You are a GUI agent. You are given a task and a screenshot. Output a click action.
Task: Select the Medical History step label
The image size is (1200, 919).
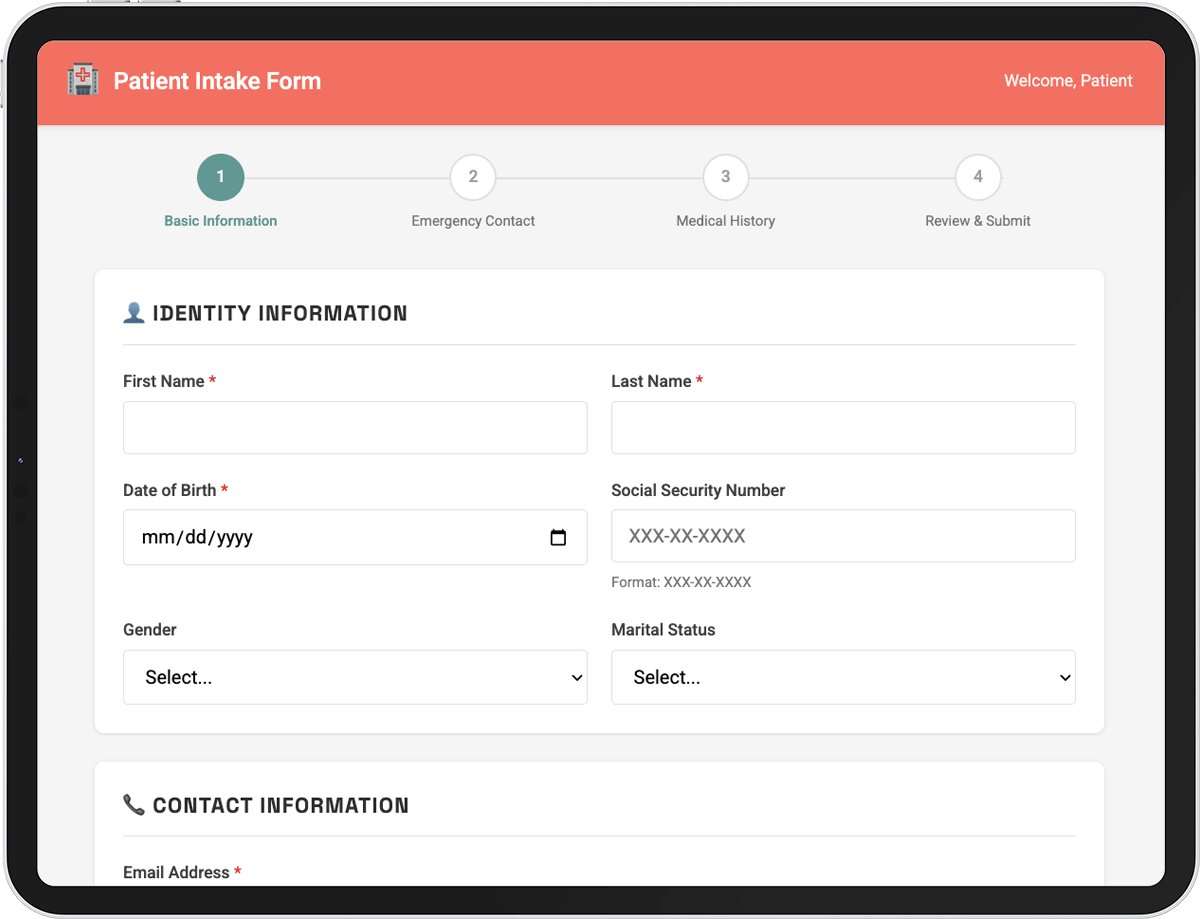pos(726,221)
